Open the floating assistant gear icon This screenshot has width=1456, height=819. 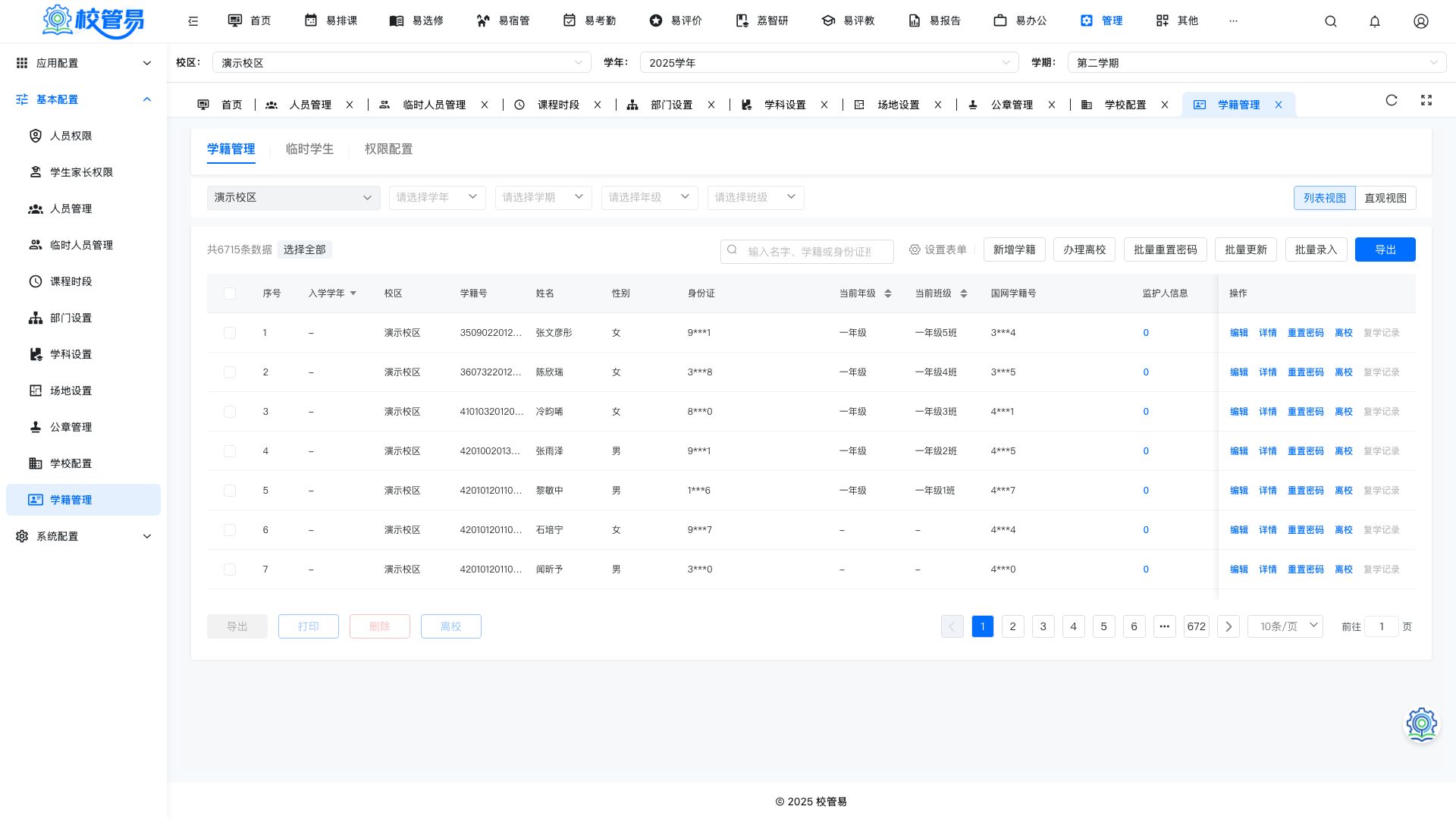(1422, 725)
